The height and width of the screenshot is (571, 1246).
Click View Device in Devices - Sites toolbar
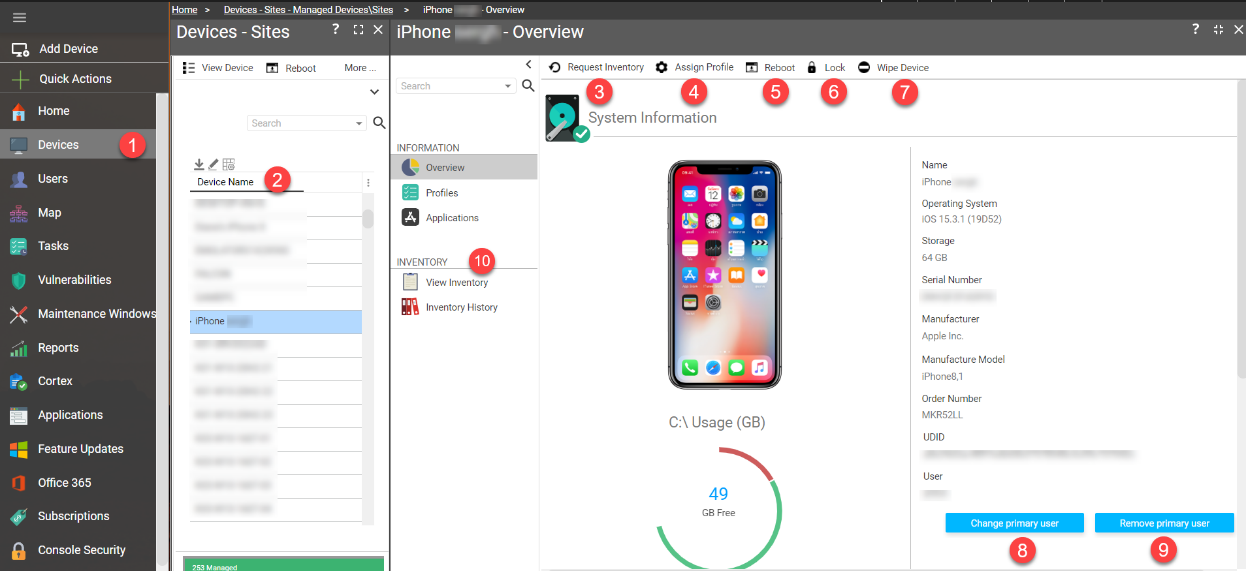(218, 68)
